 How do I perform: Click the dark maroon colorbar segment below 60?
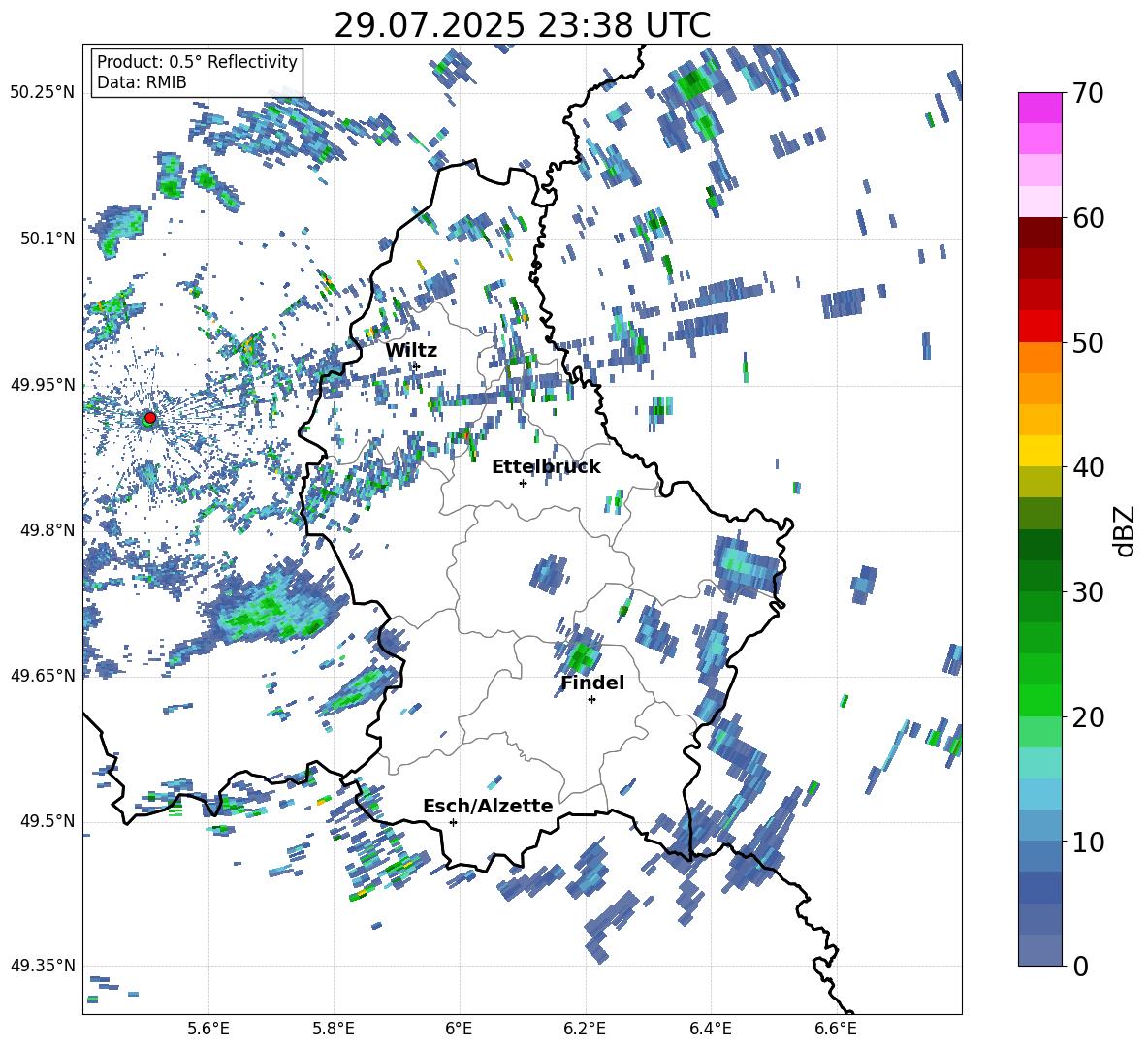[x=1039, y=233]
